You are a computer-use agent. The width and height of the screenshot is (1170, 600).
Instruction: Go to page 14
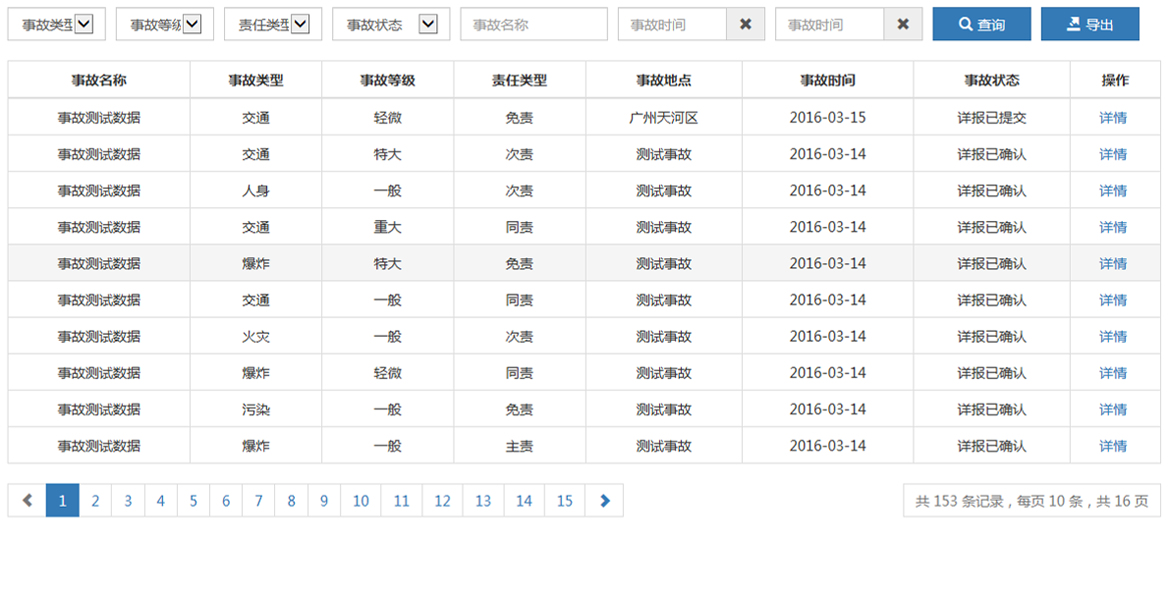click(524, 500)
